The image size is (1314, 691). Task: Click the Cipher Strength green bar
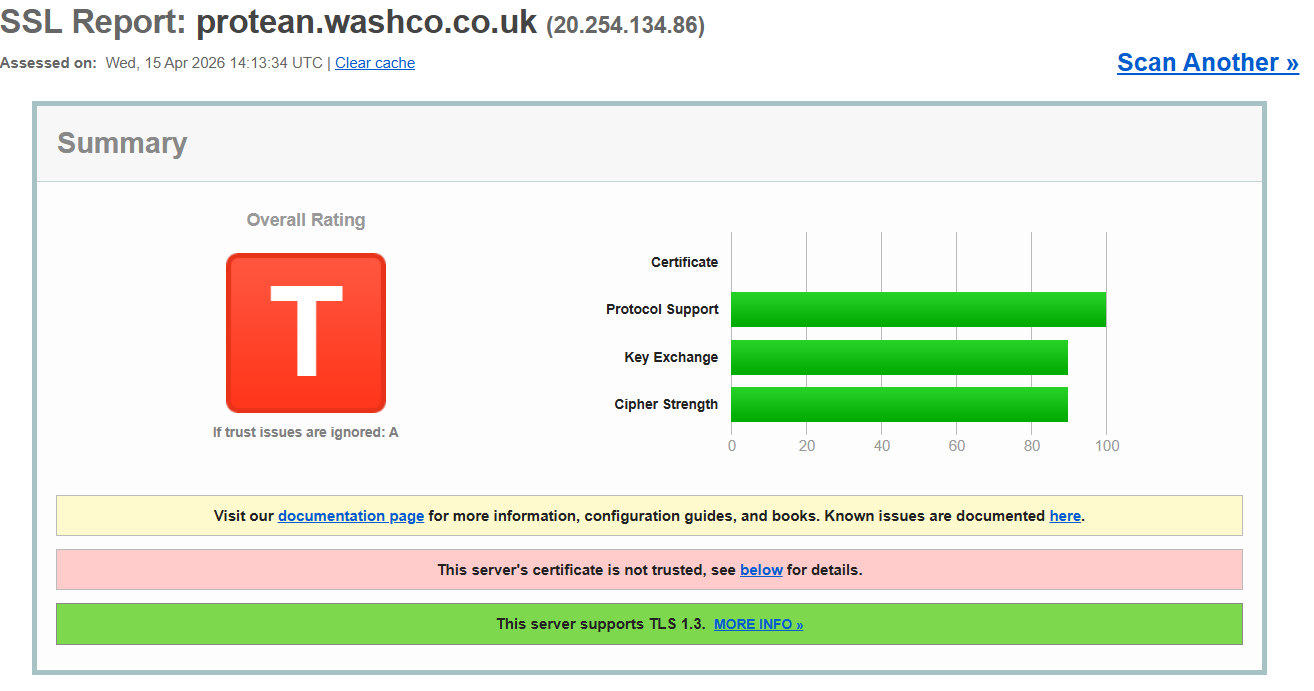(x=899, y=404)
